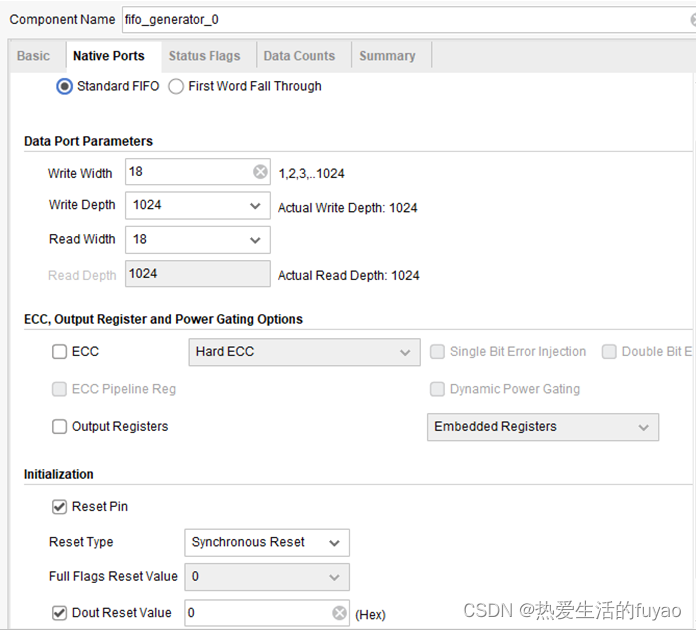Screen dimensions: 696x630
Task: Click the Dynamic Power Gating checkbox
Action: click(437, 389)
